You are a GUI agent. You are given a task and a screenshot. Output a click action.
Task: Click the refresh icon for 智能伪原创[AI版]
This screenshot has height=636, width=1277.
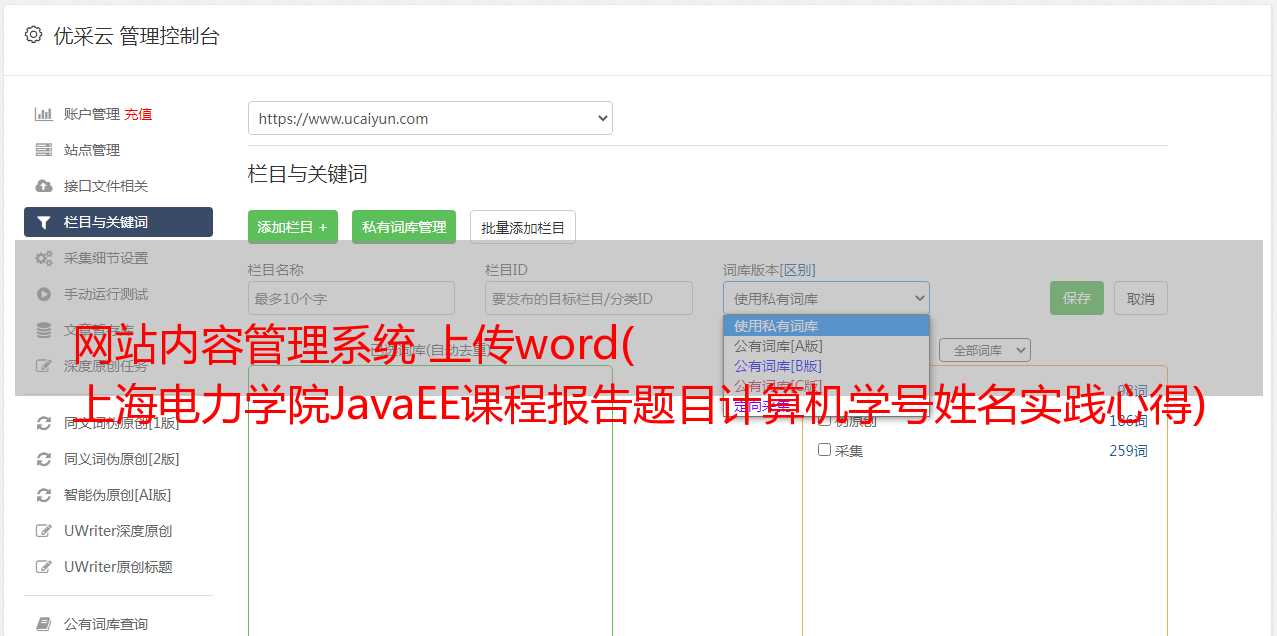[x=44, y=495]
